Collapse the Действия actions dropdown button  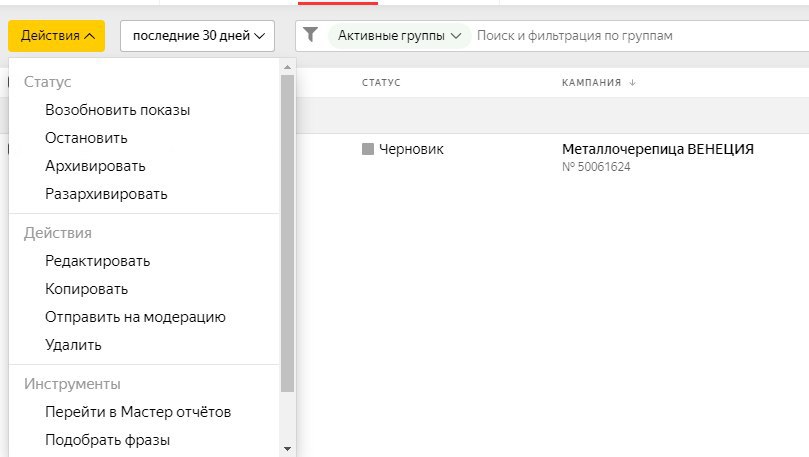tap(57, 36)
